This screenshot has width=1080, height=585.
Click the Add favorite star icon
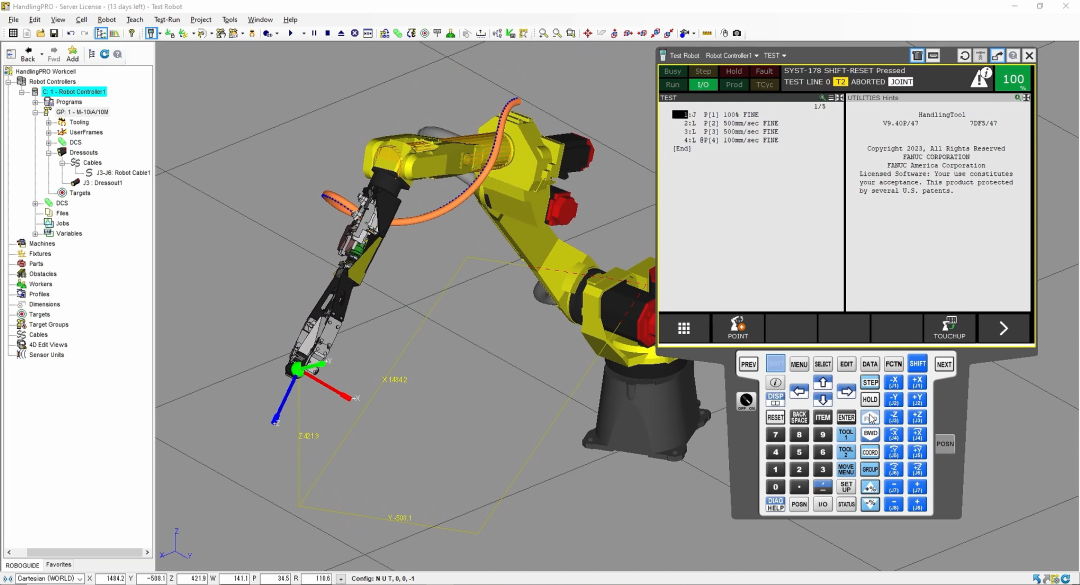72,54
